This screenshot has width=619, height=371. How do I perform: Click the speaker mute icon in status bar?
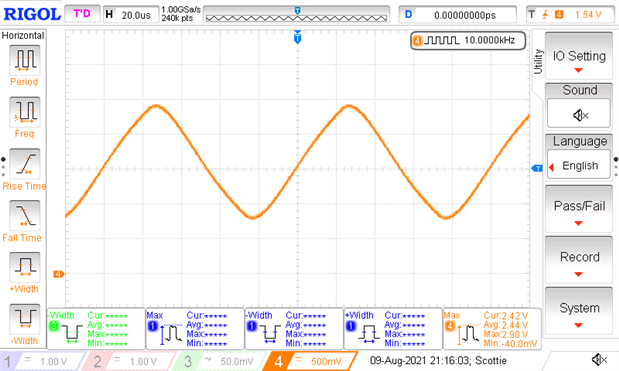599,360
